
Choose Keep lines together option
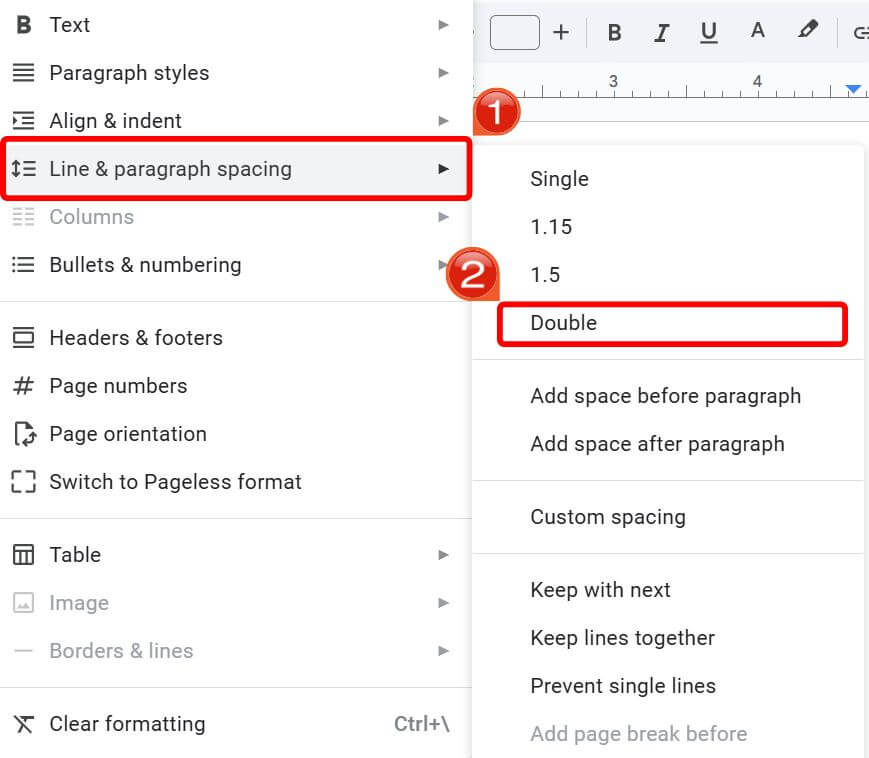point(622,638)
